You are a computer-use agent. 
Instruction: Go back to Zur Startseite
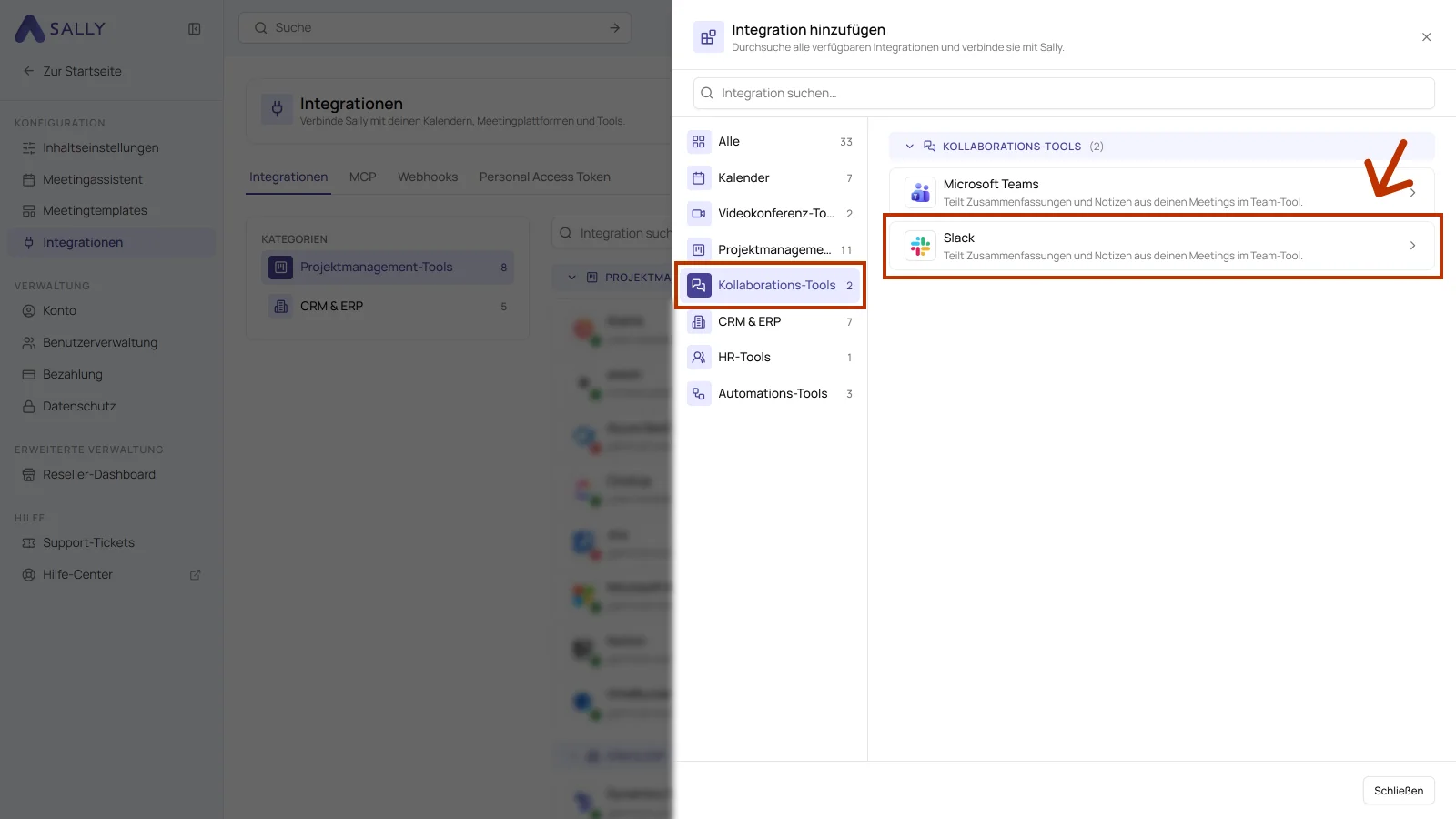tap(72, 71)
